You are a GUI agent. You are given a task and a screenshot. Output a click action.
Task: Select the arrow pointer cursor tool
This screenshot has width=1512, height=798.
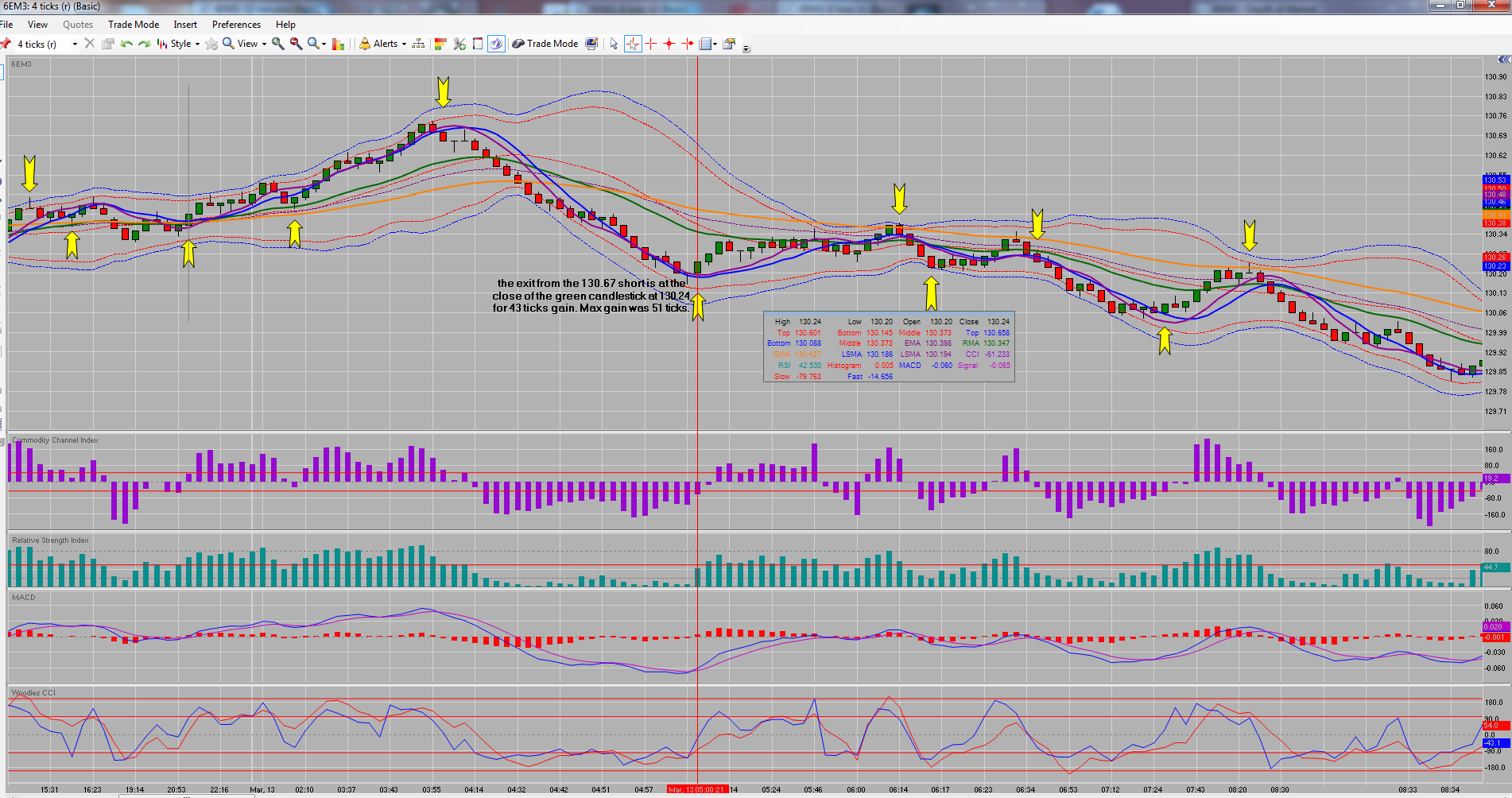pyautogui.click(x=614, y=44)
